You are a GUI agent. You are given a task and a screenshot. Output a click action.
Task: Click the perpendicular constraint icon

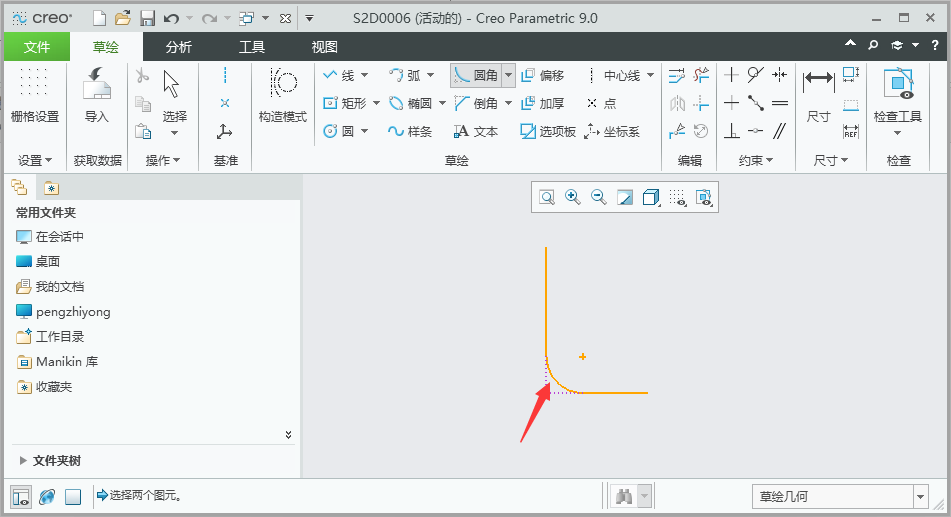[731, 131]
